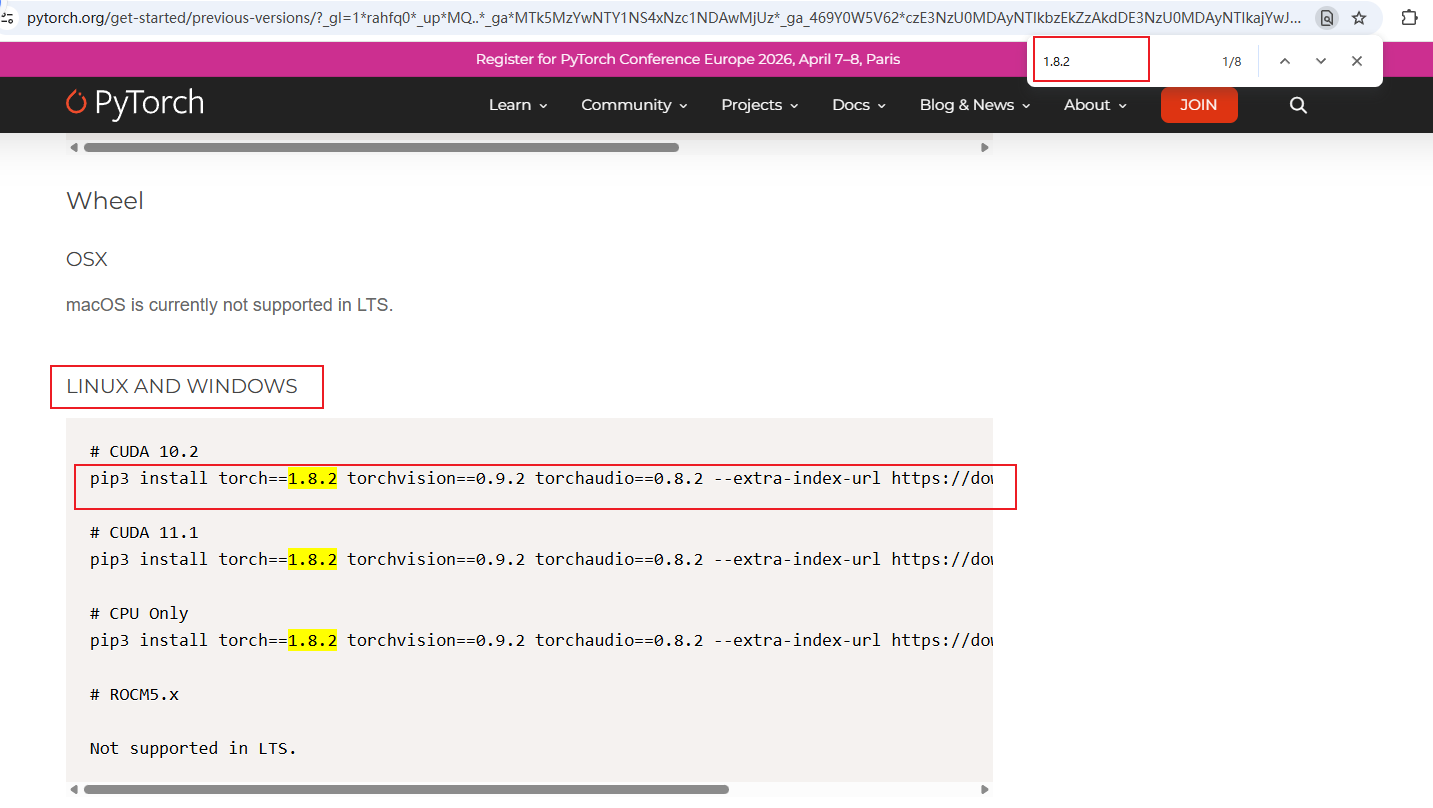The height and width of the screenshot is (808, 1433).
Task: Go to previous find match
Action: [1285, 61]
